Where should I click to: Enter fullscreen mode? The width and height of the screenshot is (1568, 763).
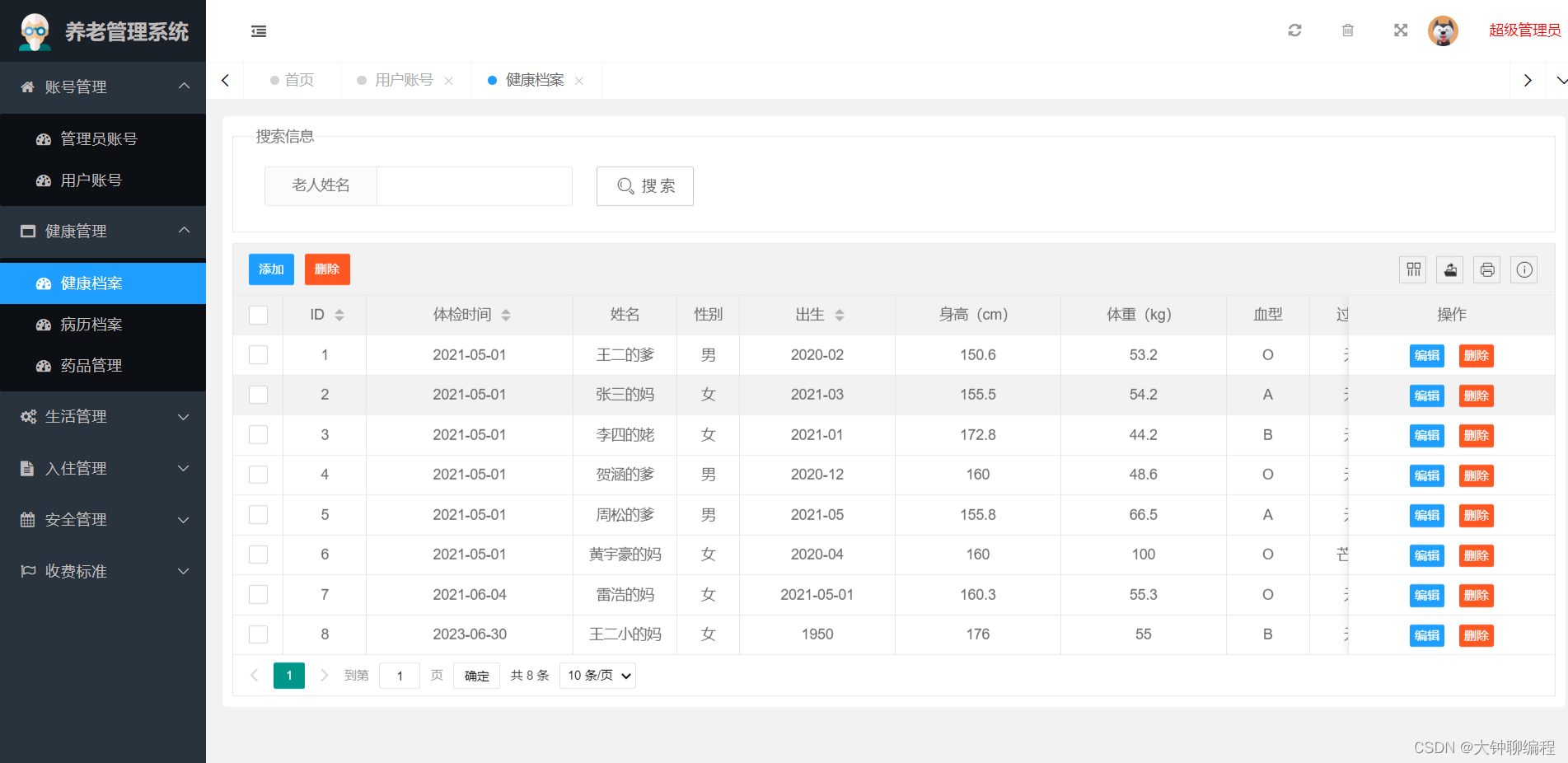pyautogui.click(x=1400, y=30)
